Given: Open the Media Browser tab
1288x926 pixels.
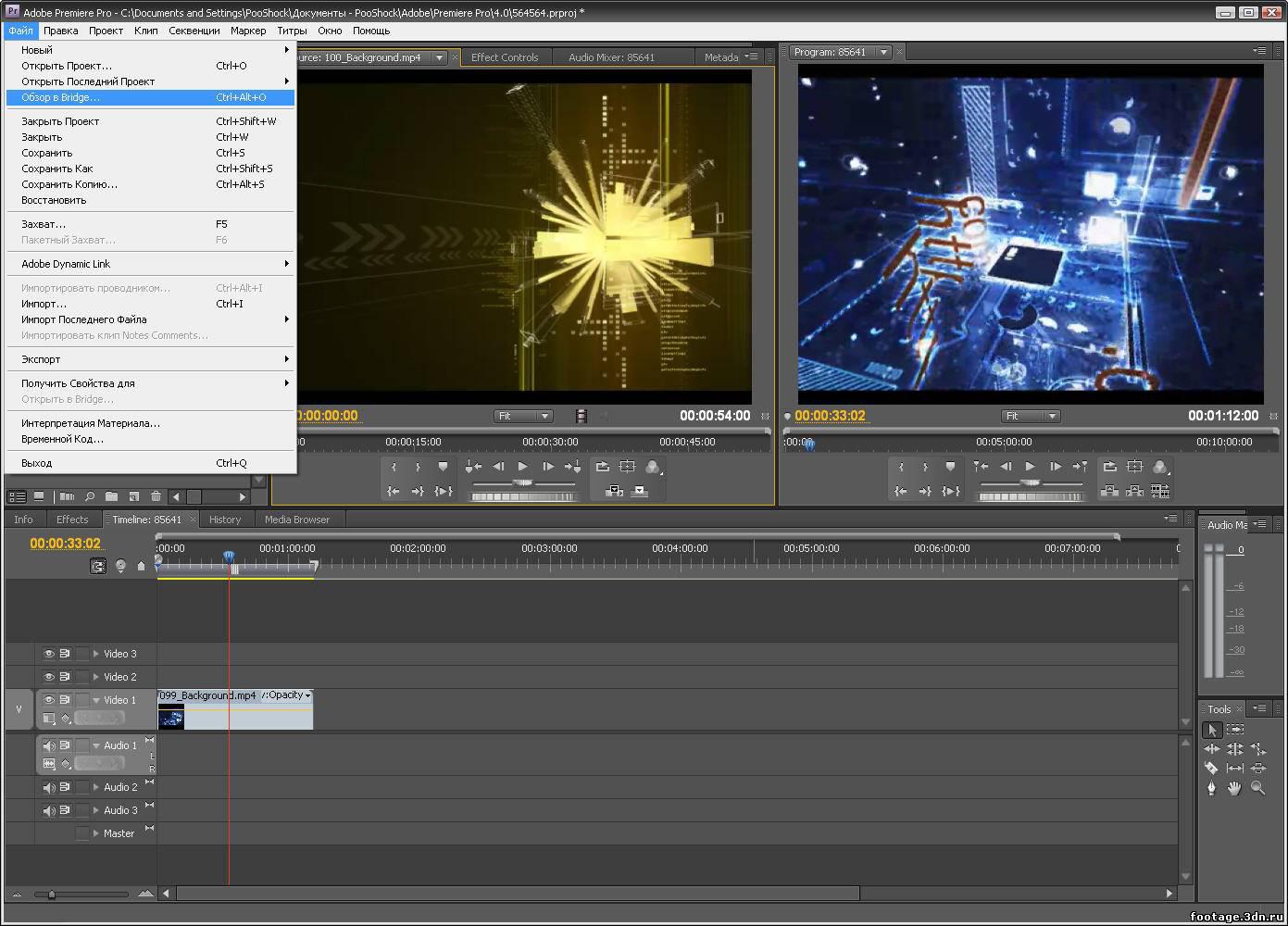Looking at the screenshot, I should click(x=297, y=519).
